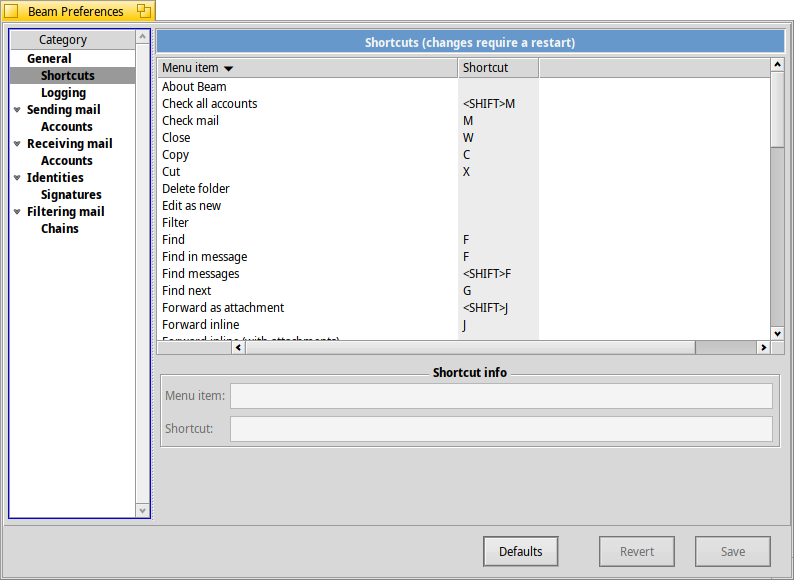The image size is (794, 580).
Task: Sort by the Menu item column header
Action: pos(307,68)
